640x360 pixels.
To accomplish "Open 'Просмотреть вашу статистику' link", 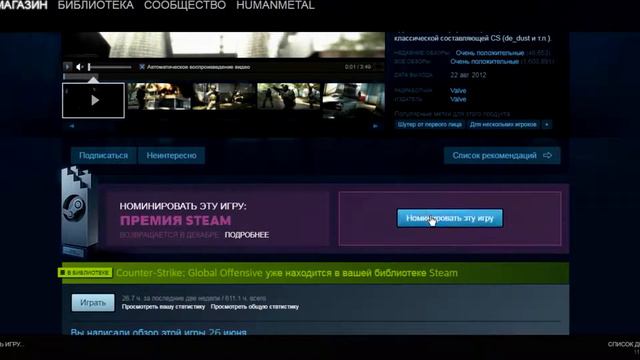I will point(163,307).
